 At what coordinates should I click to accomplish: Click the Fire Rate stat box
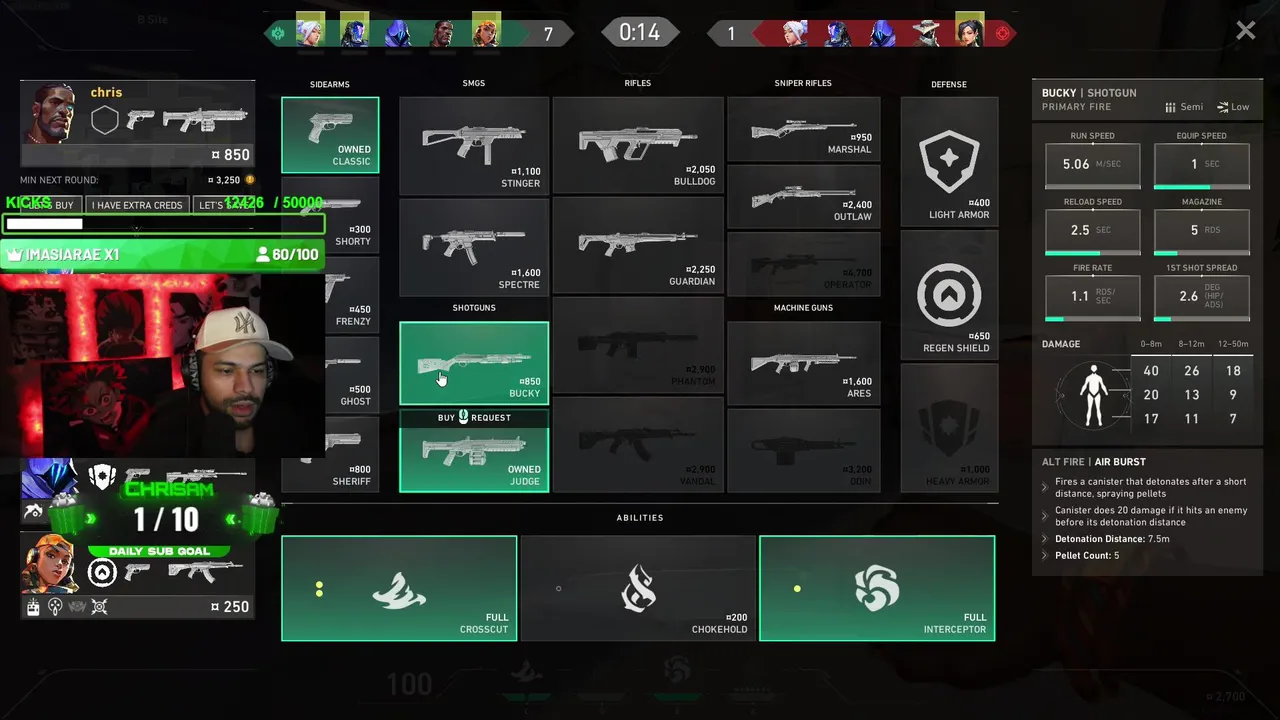(x=1093, y=298)
